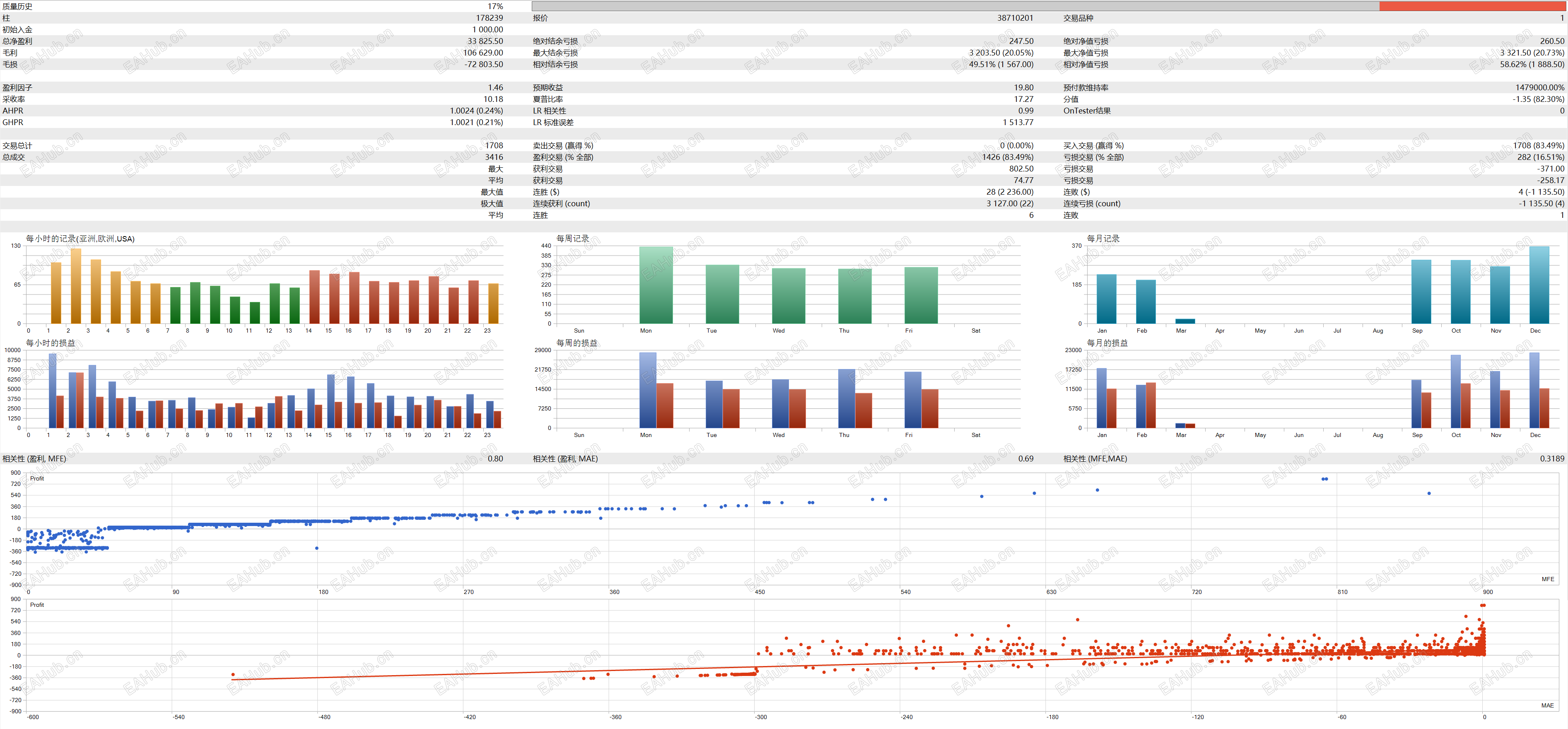This screenshot has width=1568, height=729.
Task: Click the Thursday blue bar in weekly profit-loss
Action: coord(846,398)
